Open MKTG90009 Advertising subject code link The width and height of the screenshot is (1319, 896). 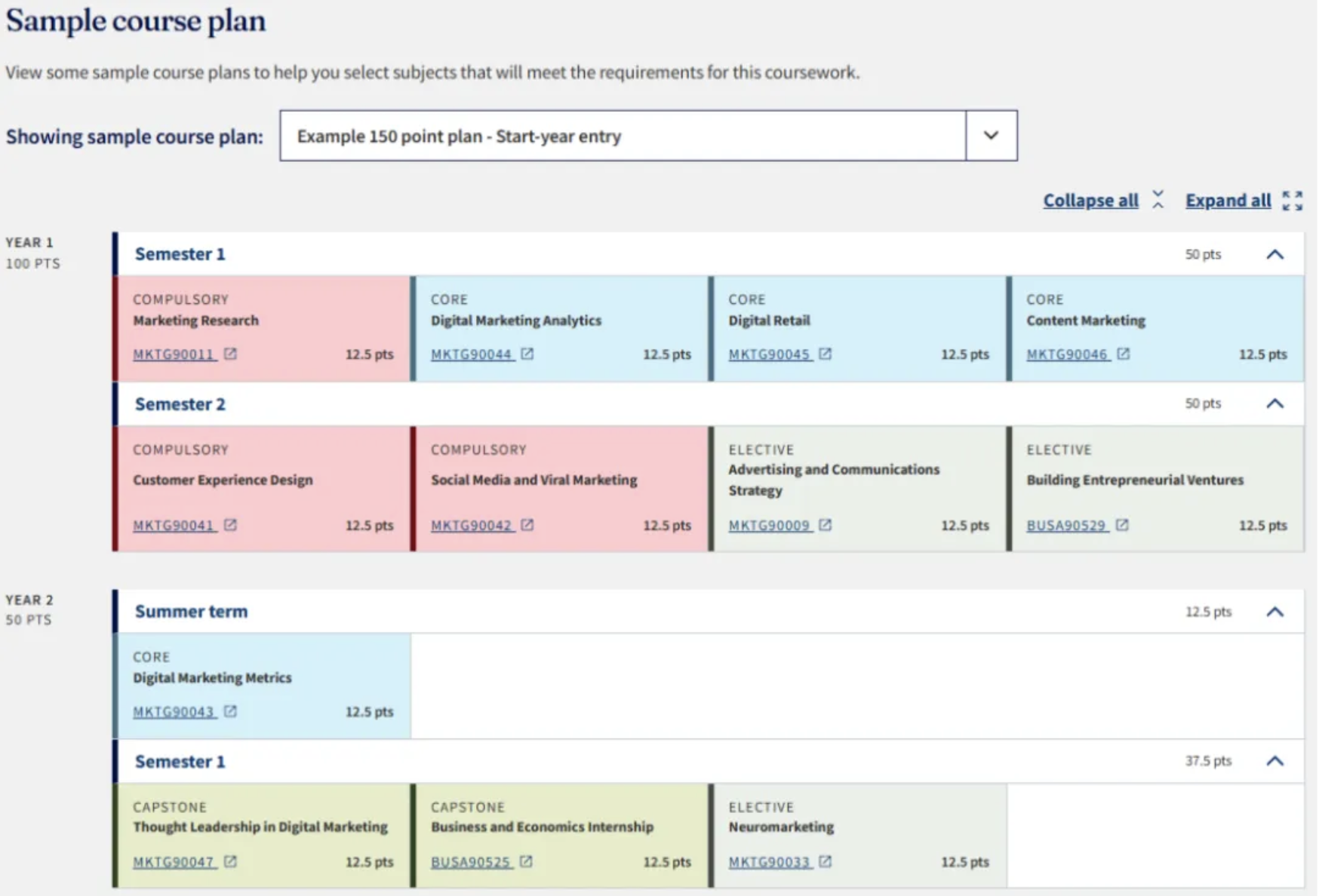pyautogui.click(x=769, y=526)
